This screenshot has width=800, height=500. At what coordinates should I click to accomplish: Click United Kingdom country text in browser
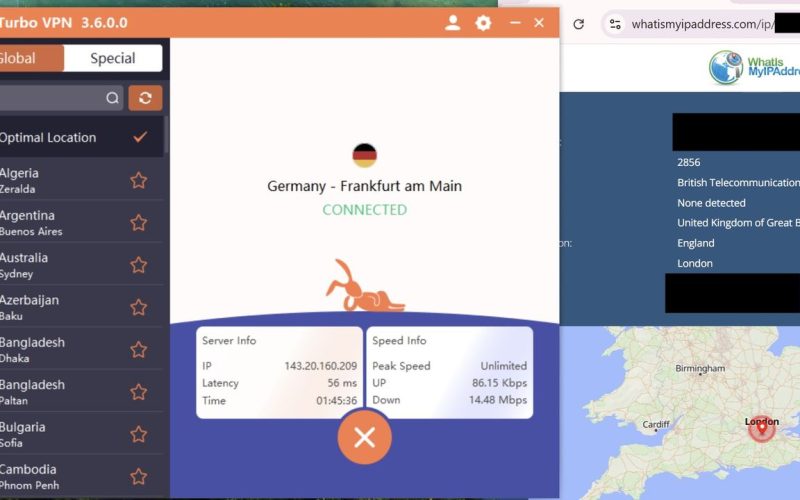pyautogui.click(x=738, y=223)
